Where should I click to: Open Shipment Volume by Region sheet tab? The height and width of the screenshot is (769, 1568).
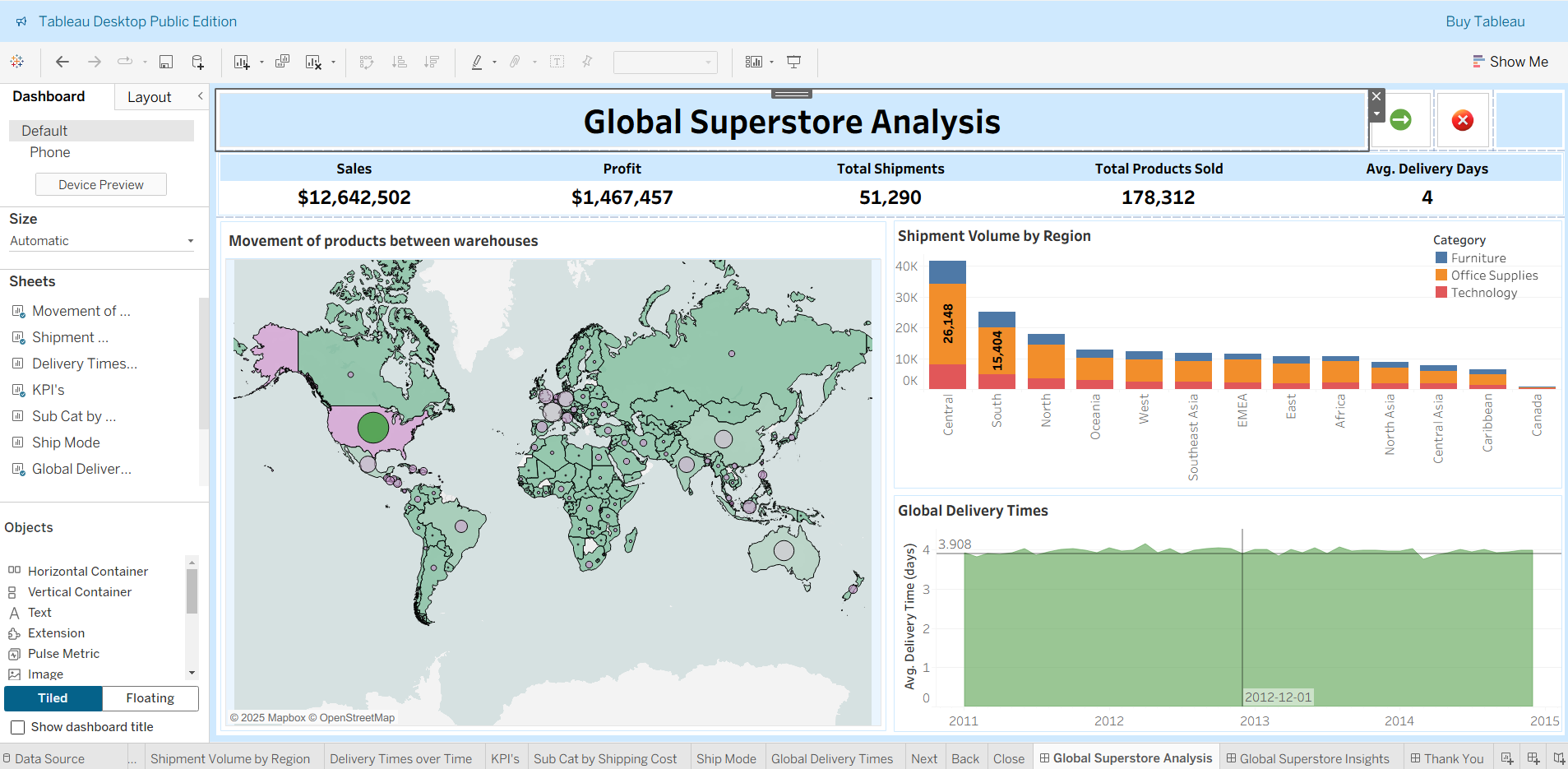pos(230,759)
